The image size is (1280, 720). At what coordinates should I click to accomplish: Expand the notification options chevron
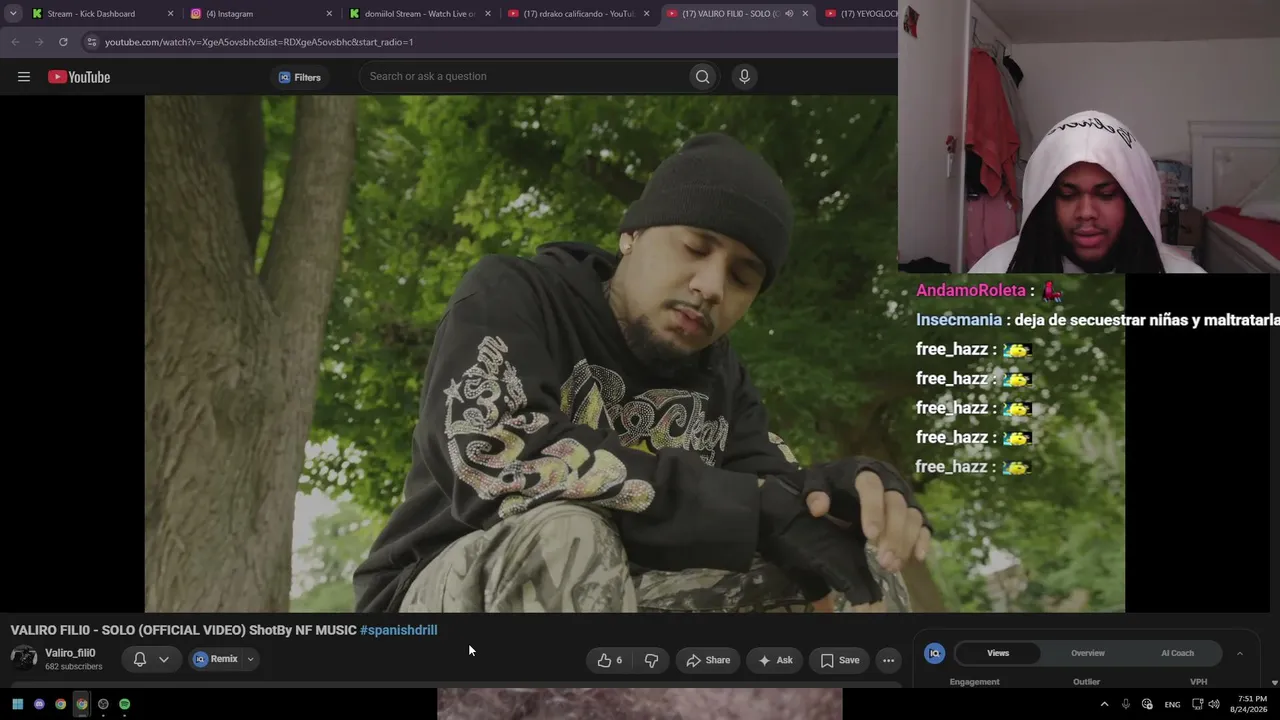point(164,660)
